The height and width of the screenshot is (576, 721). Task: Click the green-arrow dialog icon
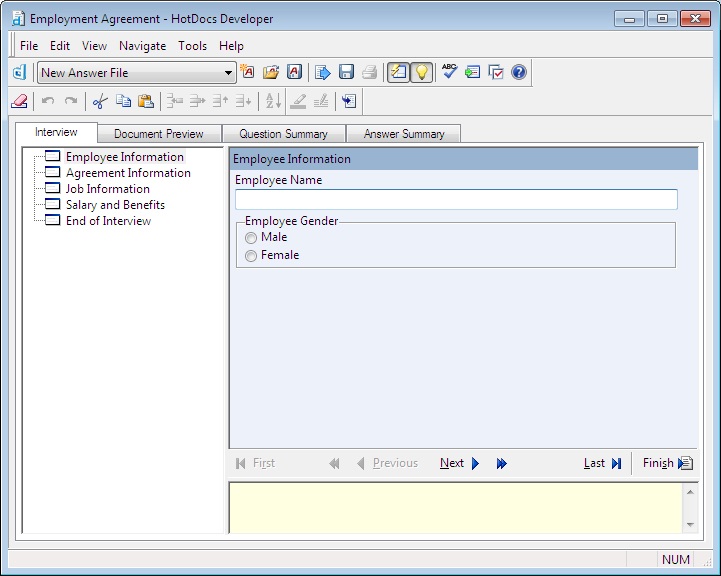tap(472, 72)
